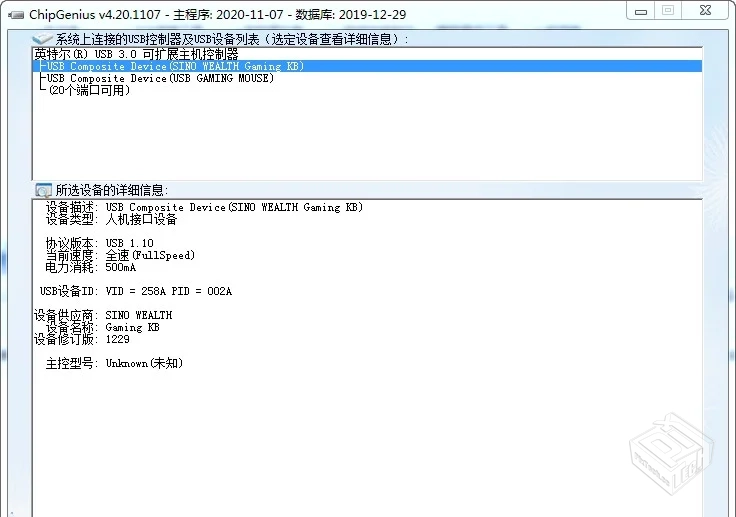Click the 当前速度 FullSpeed line

pyautogui.click(x=120, y=255)
